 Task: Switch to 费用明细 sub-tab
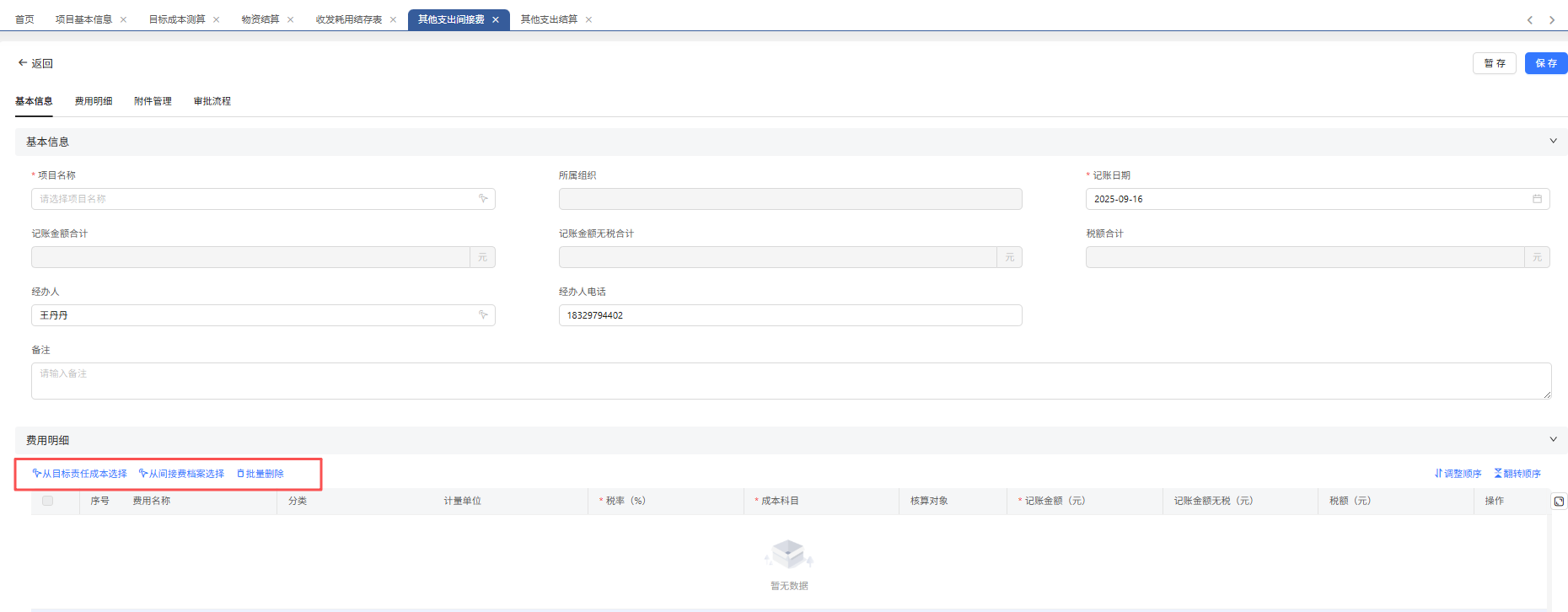(x=93, y=101)
